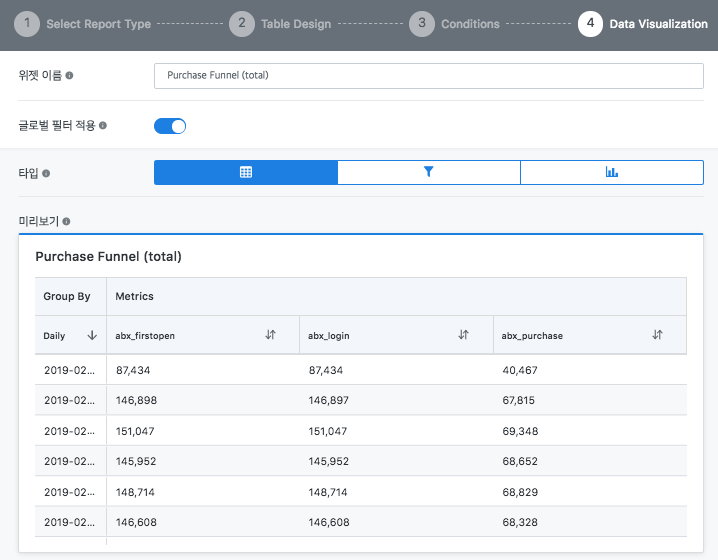Click the Metrics header cell

pyautogui.click(x=397, y=296)
